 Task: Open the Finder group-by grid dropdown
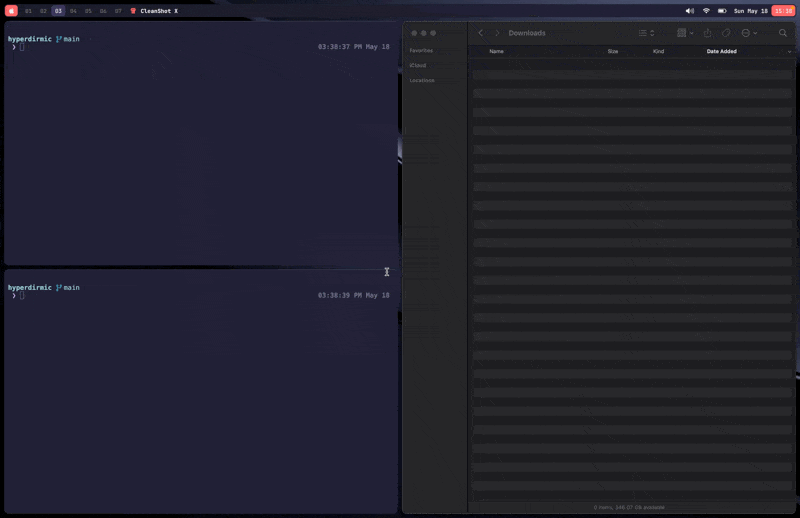click(x=685, y=33)
